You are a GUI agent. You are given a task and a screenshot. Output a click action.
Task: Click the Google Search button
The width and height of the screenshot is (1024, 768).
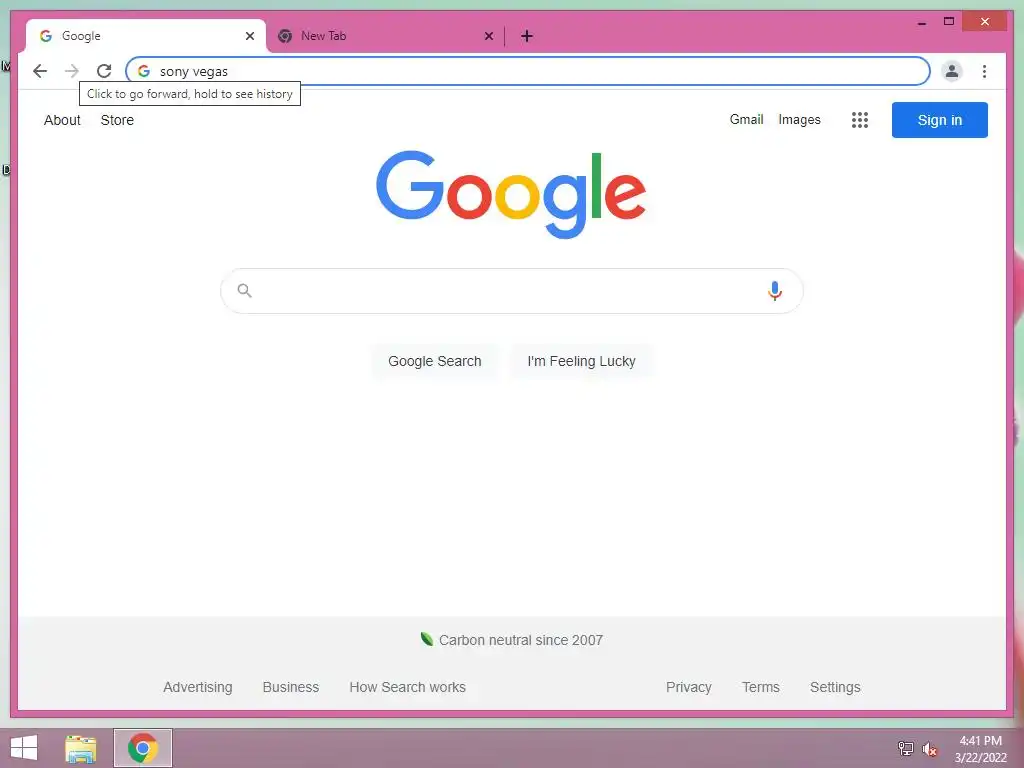[434, 361]
